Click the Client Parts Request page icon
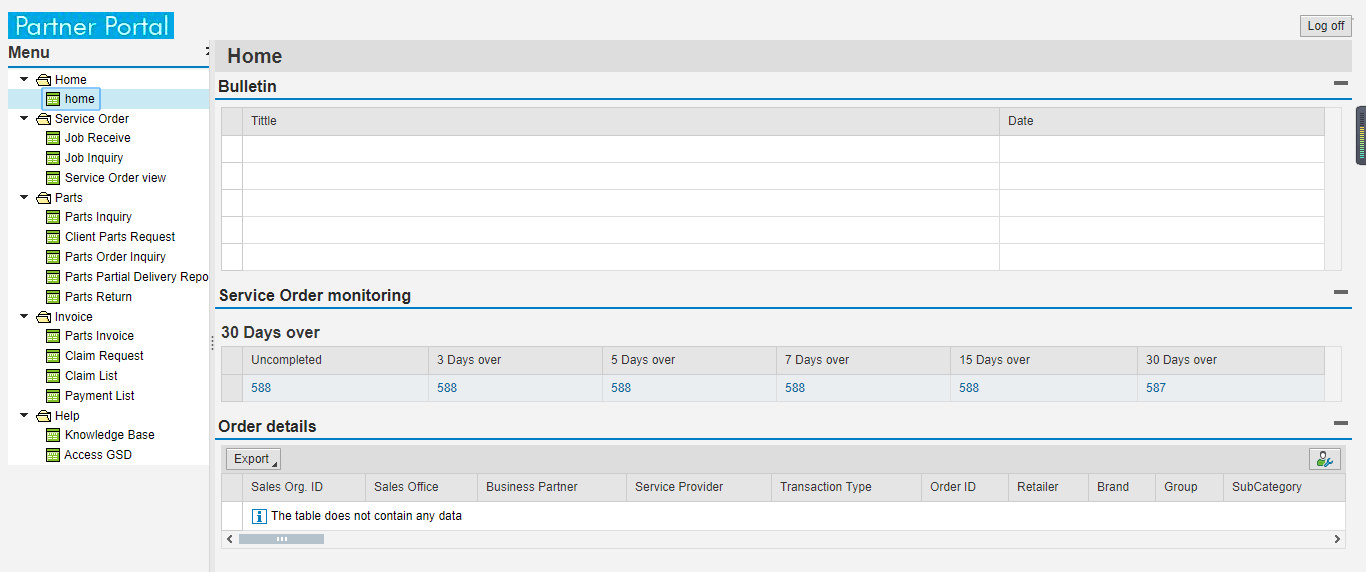 point(53,237)
